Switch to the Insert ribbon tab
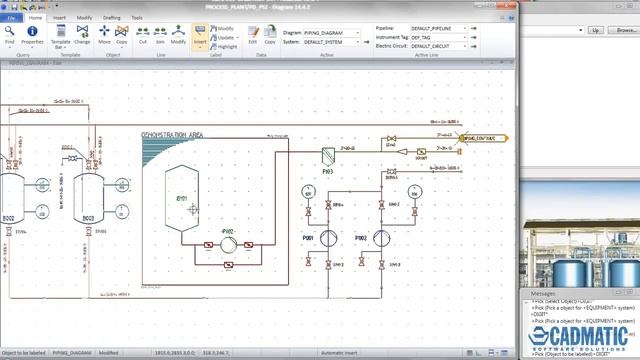The width and height of the screenshot is (640, 360). pyautogui.click(x=59, y=18)
